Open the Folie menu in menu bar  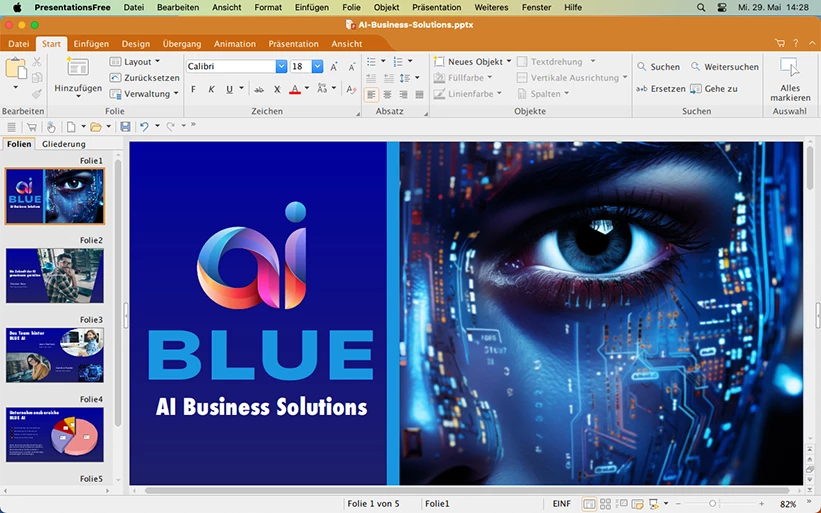tap(351, 7)
